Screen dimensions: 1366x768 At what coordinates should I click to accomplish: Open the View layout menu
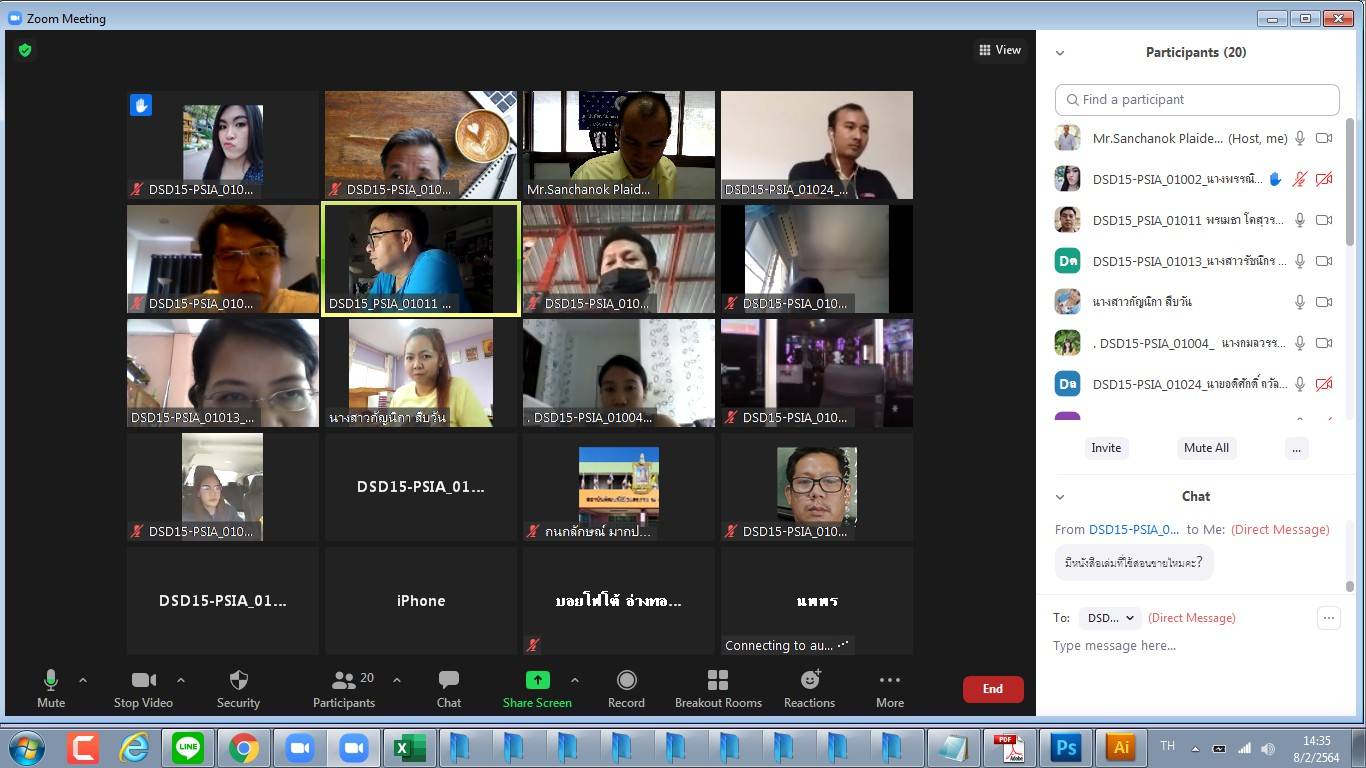coord(1000,50)
